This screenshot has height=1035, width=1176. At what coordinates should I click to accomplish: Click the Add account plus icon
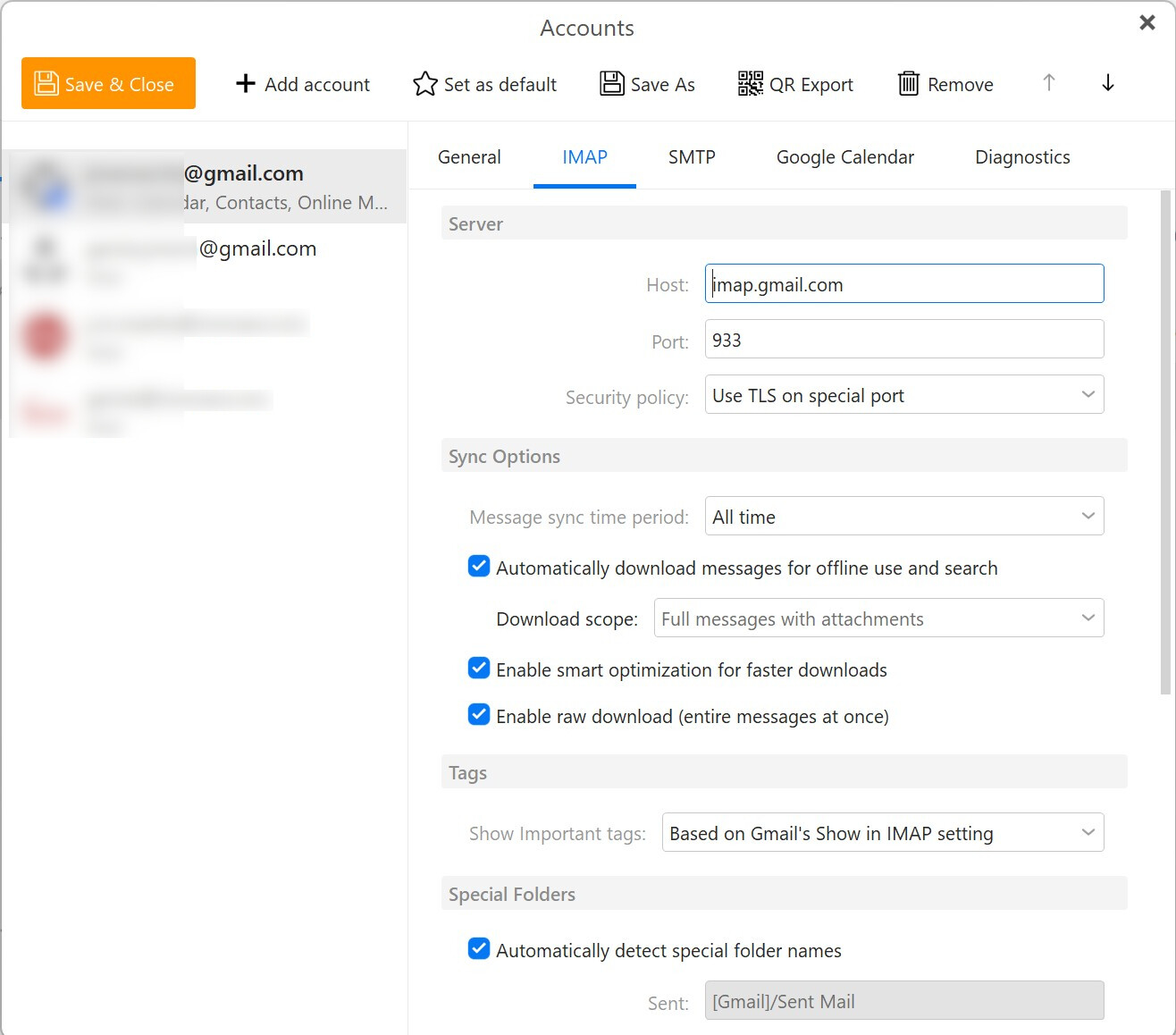click(x=245, y=83)
